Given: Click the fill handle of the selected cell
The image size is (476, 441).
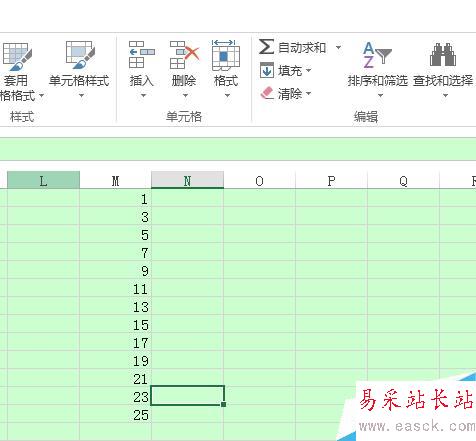Looking at the screenshot, I should point(223,404).
